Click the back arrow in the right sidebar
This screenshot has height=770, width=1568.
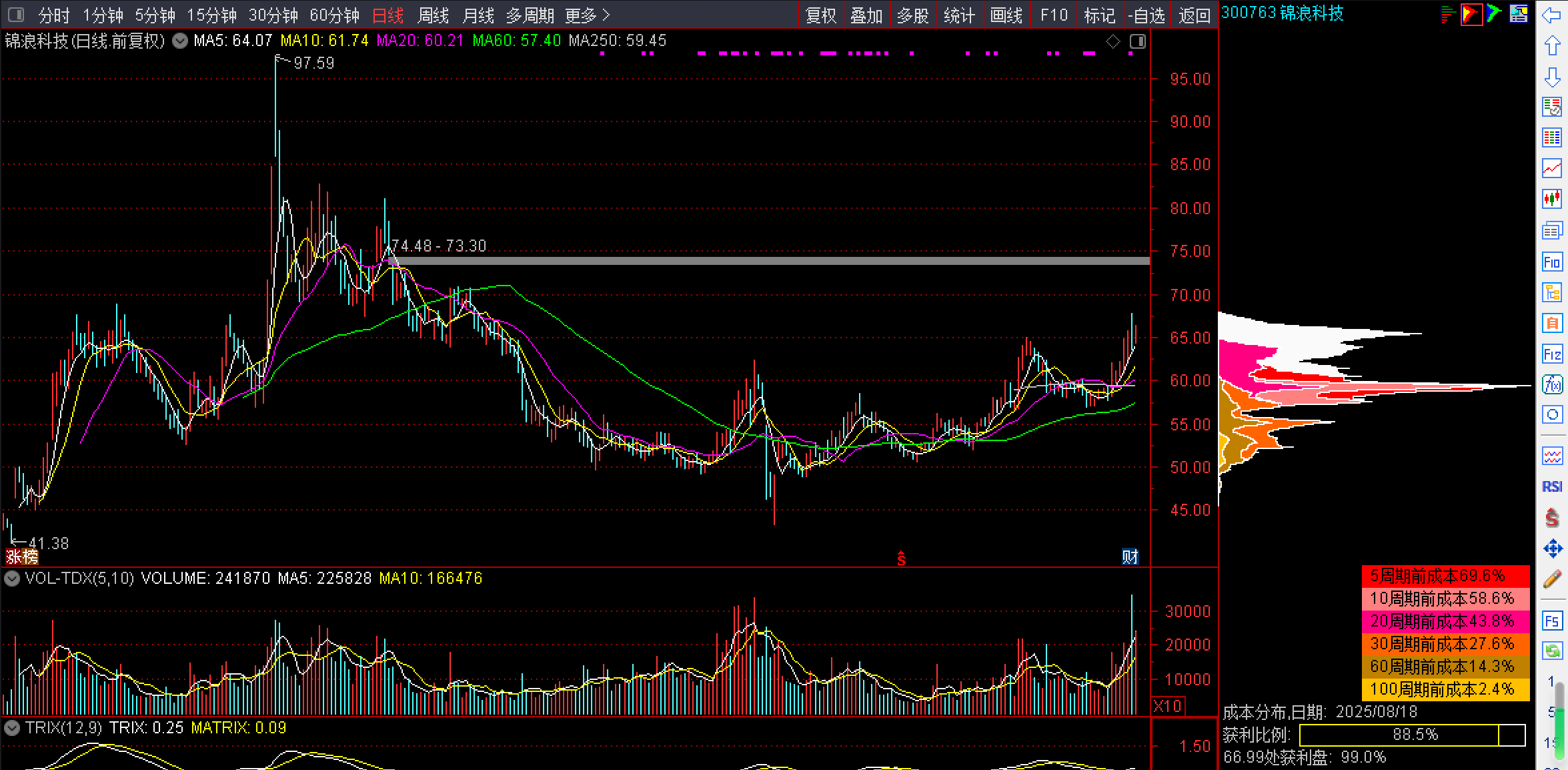click(x=1552, y=15)
